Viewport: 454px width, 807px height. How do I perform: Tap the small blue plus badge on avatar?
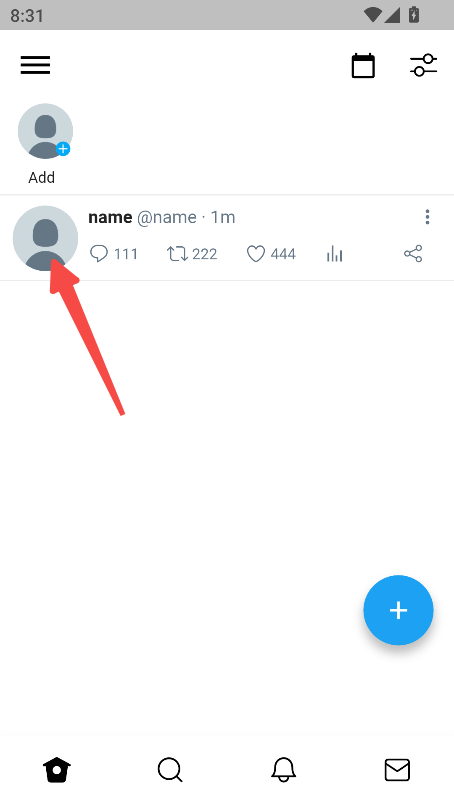tap(63, 149)
